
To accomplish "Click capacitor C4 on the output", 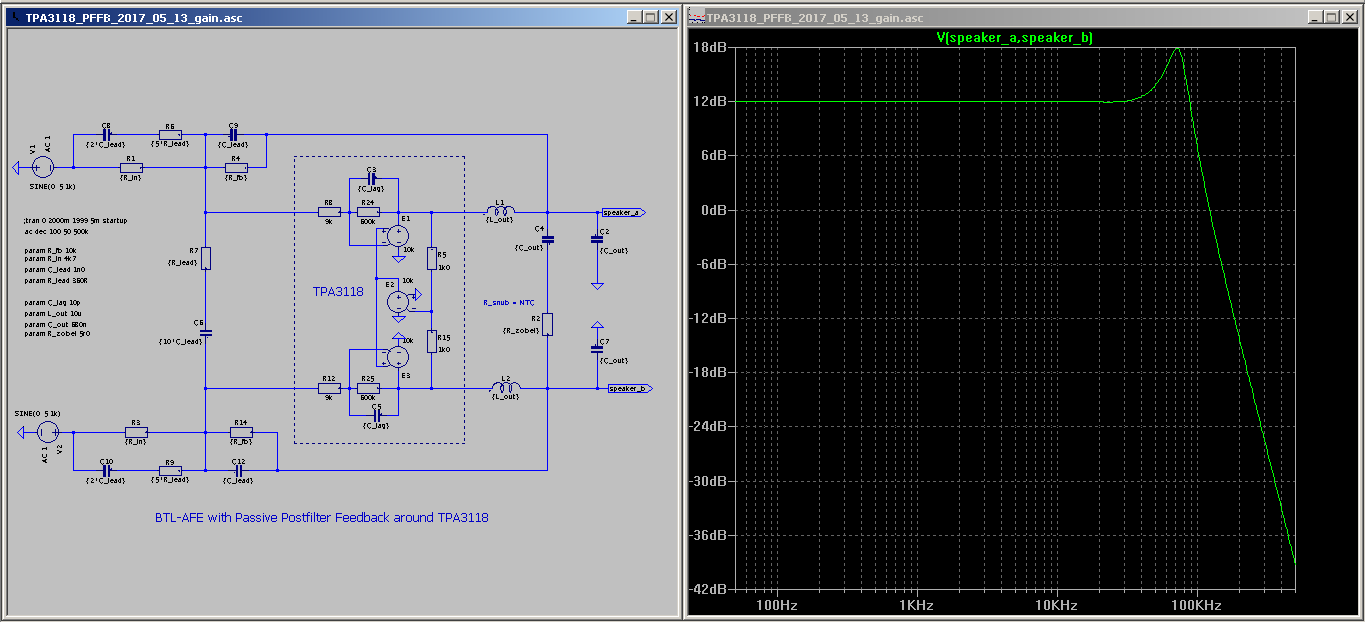I will click(547, 238).
